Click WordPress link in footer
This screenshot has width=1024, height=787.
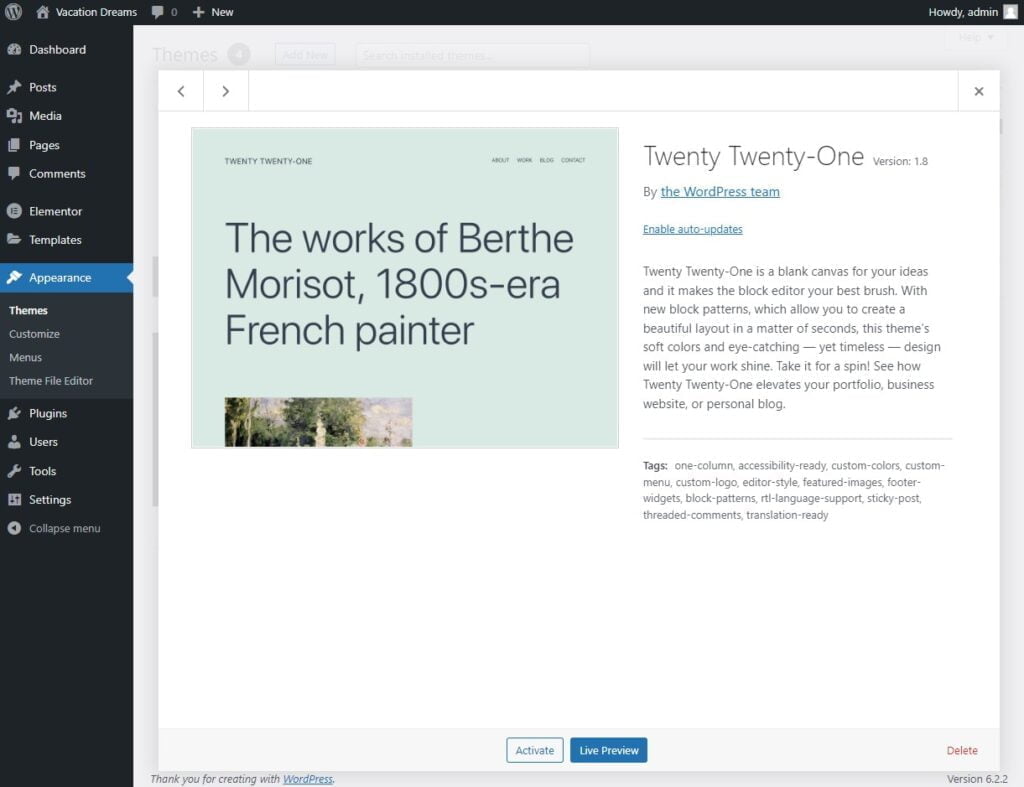[x=308, y=779]
